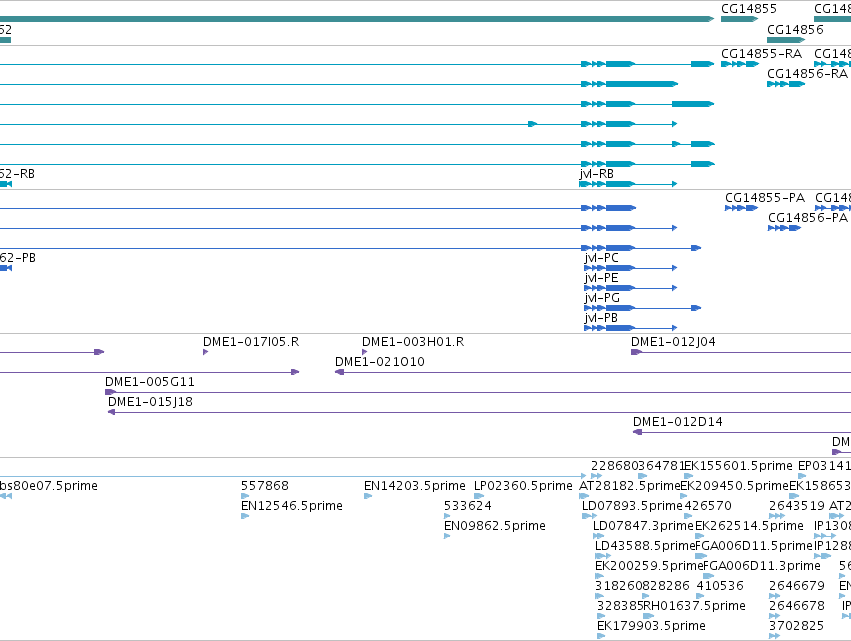Select the jvl-PB label
The width and height of the screenshot is (851, 641).
601,318
